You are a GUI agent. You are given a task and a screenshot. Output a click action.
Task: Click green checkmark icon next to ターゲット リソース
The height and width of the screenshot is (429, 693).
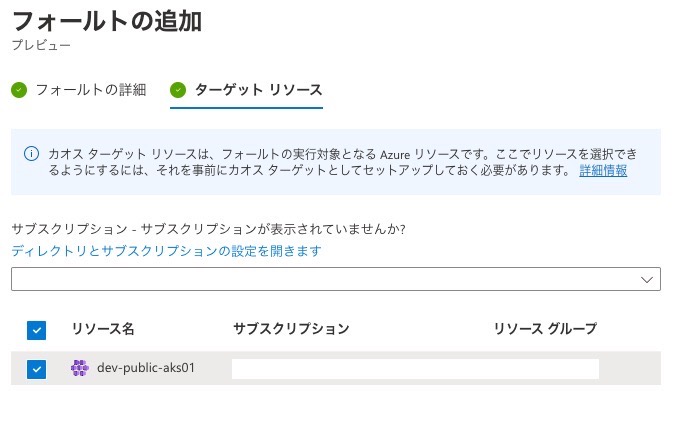(178, 90)
